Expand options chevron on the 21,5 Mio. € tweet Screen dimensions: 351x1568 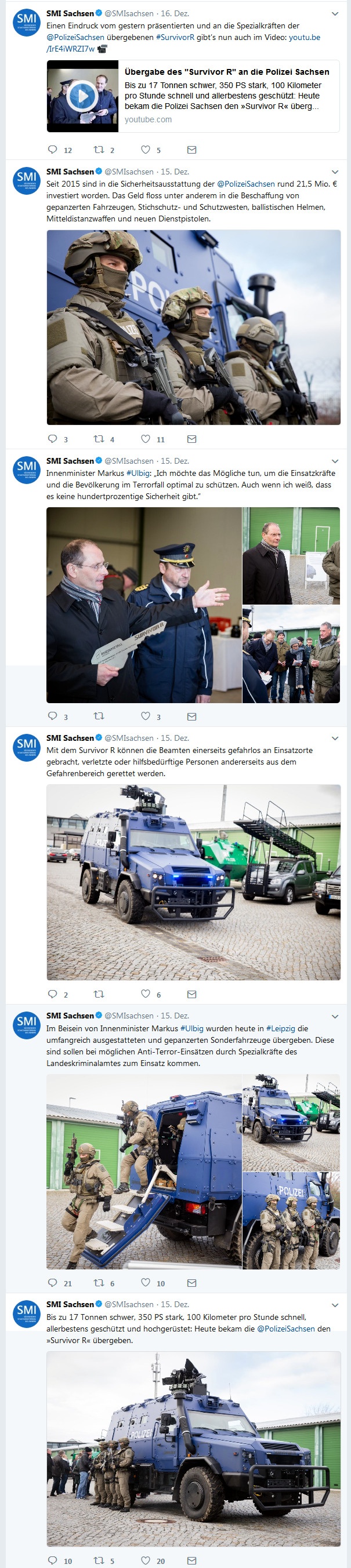[335, 172]
